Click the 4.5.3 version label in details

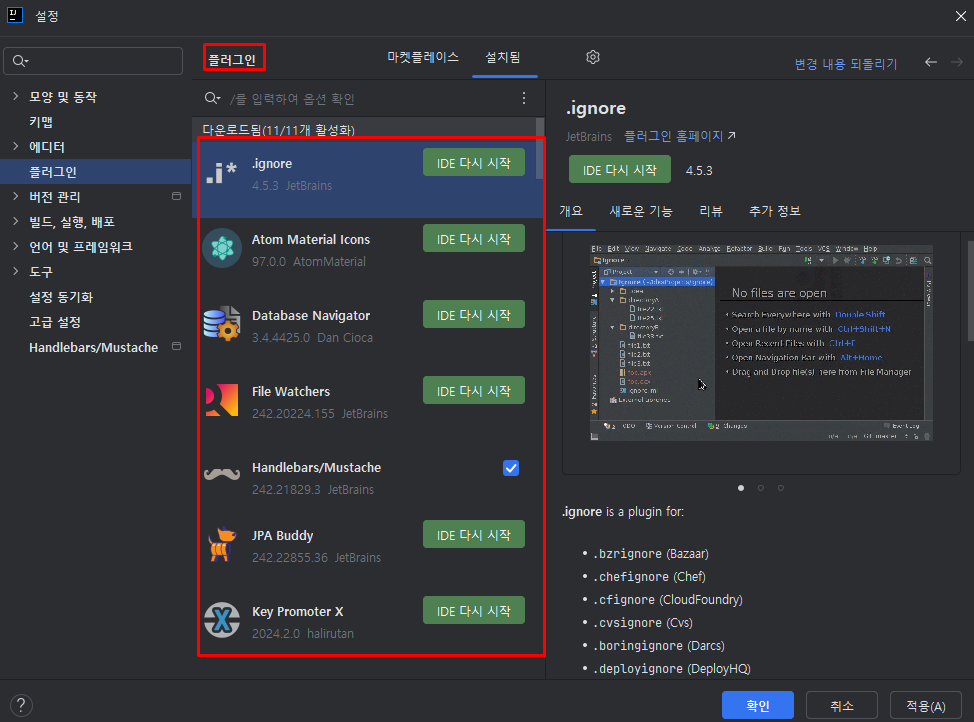(x=699, y=170)
